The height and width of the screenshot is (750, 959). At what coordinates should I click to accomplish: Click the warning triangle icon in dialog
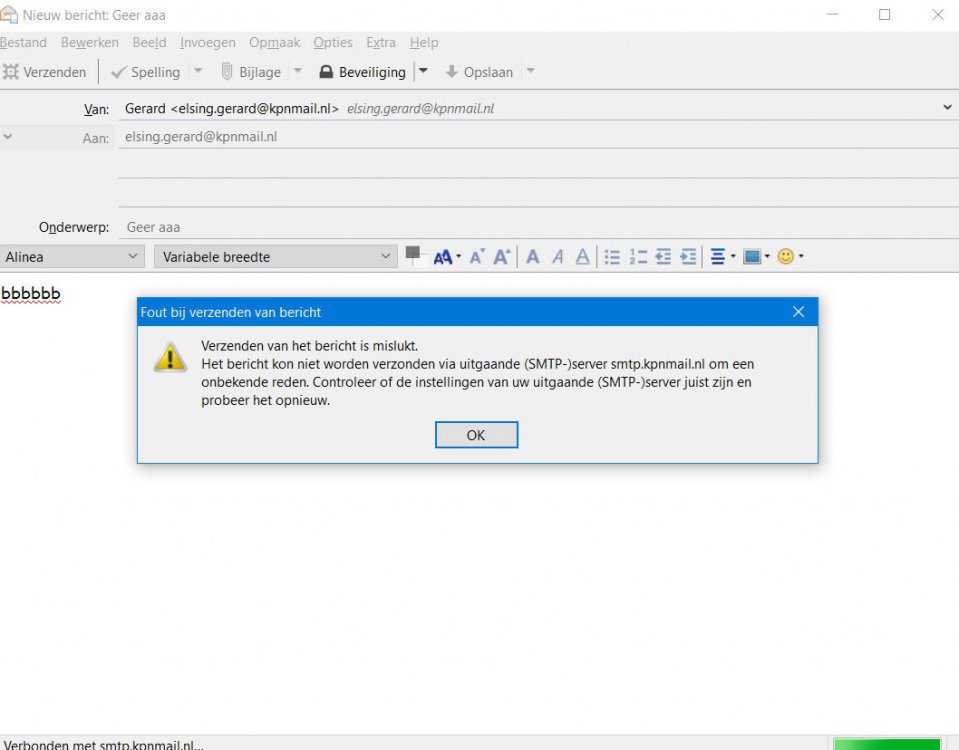[x=170, y=357]
